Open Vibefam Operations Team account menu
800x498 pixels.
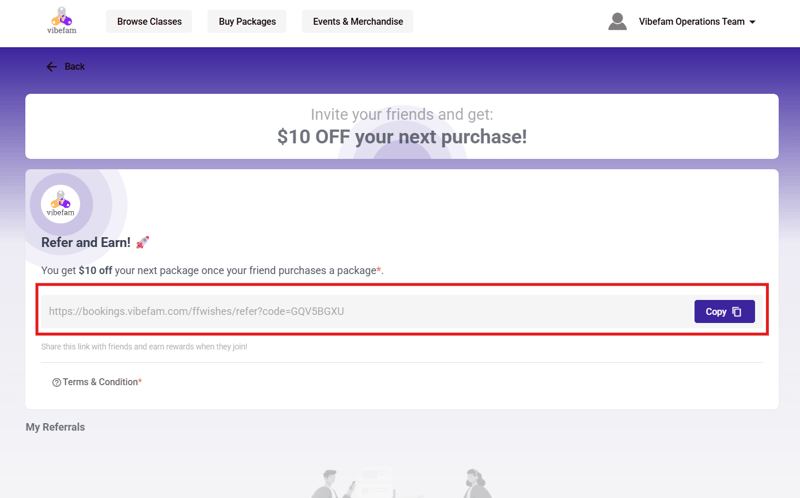coord(691,21)
